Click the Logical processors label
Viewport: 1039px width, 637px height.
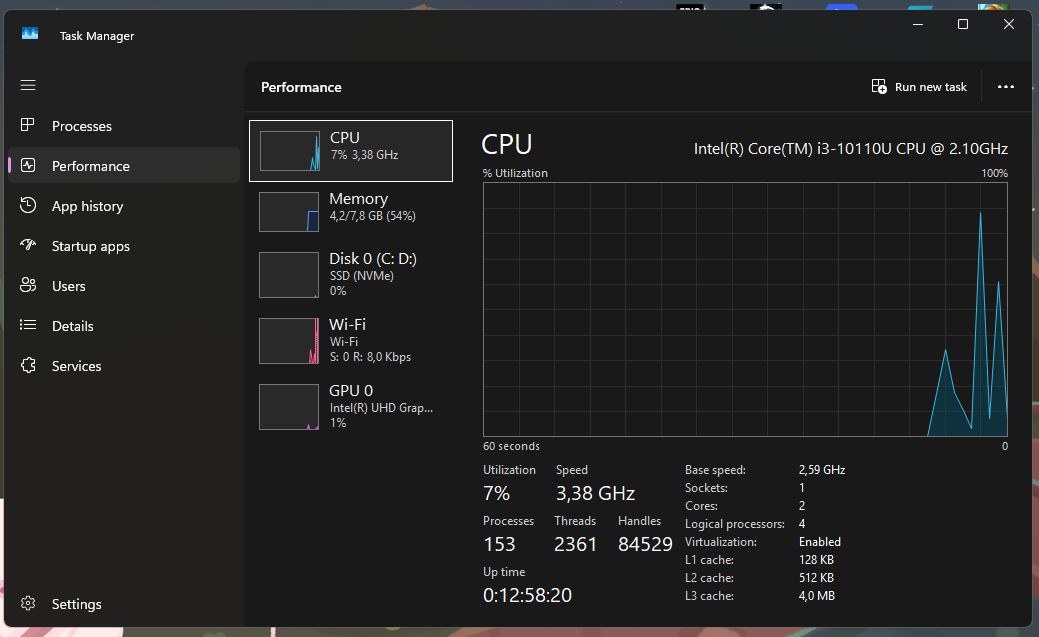tap(735, 524)
